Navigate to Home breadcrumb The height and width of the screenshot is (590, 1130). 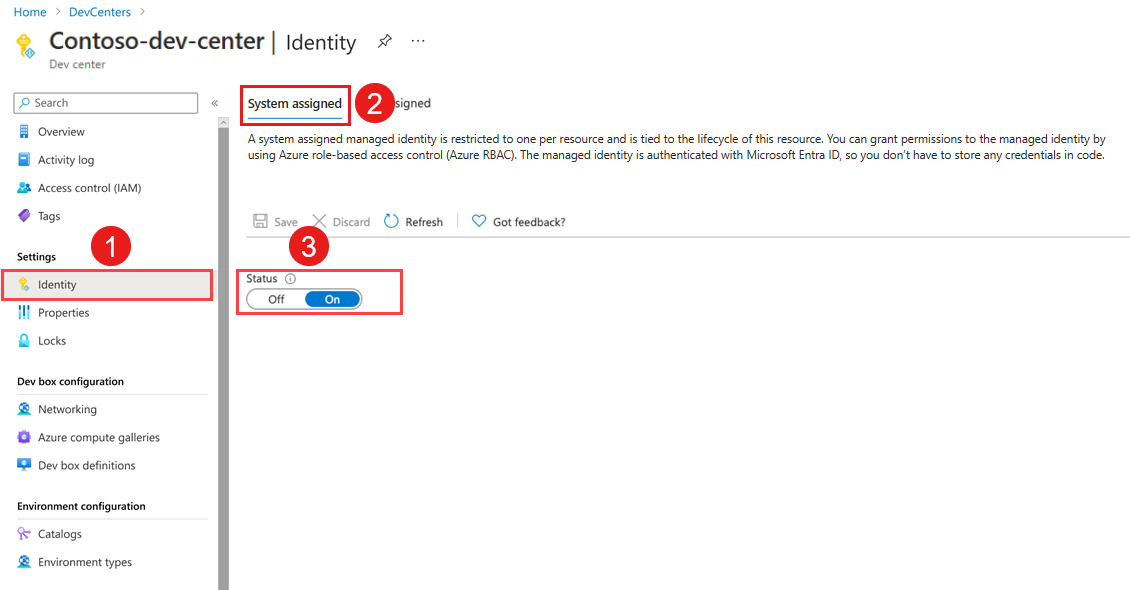[30, 12]
